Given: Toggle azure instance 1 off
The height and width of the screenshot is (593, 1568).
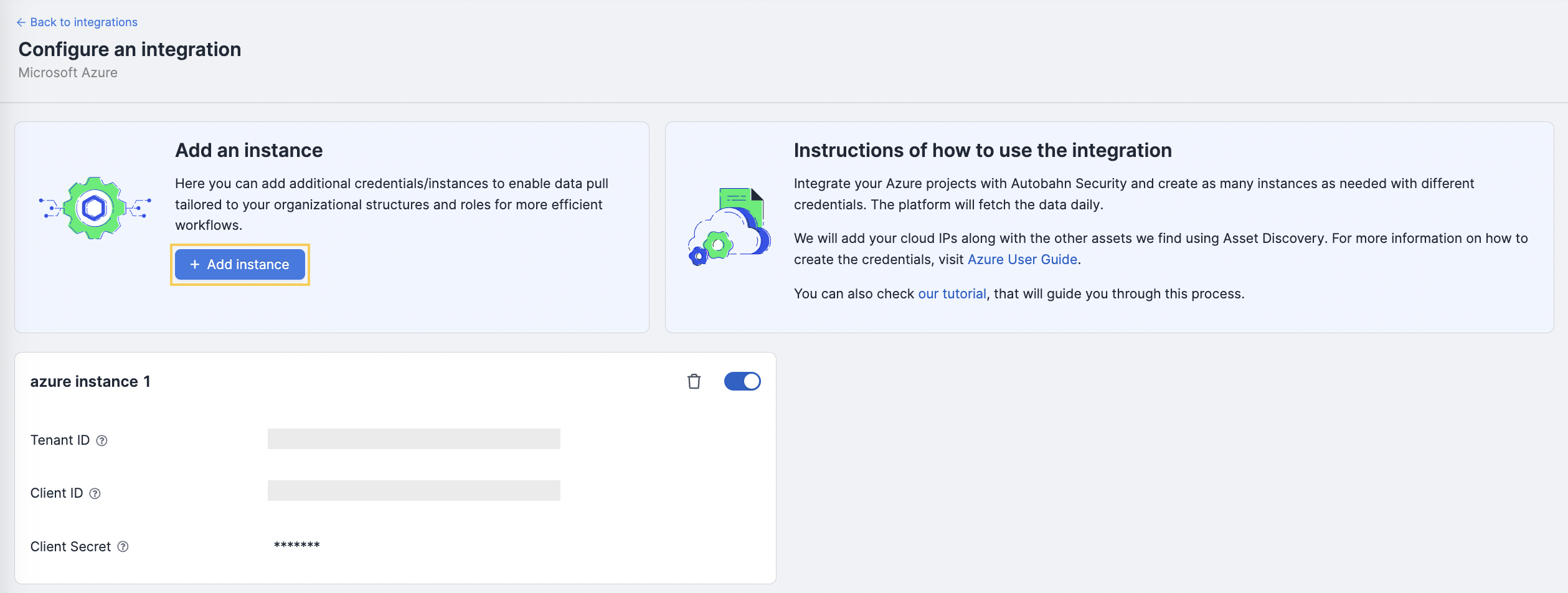Looking at the screenshot, I should 742,381.
